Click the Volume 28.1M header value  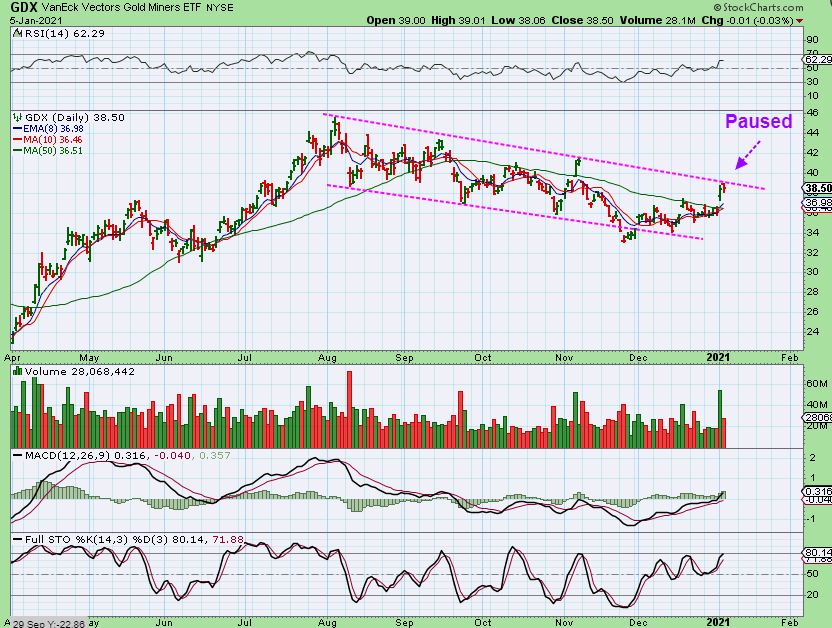[x=657, y=20]
